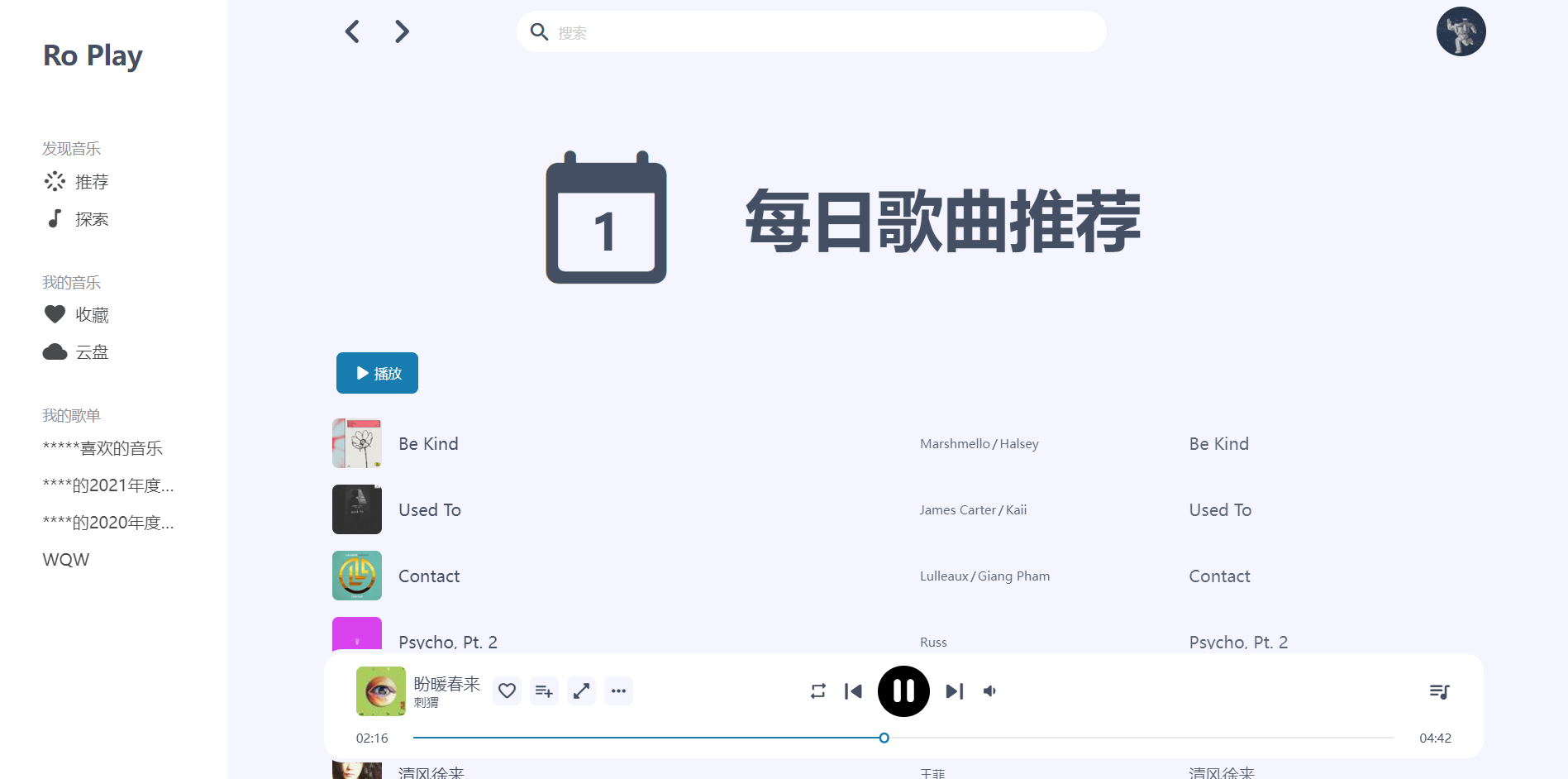Expand the player to full screen
The height and width of the screenshot is (779, 1568).
tap(582, 691)
